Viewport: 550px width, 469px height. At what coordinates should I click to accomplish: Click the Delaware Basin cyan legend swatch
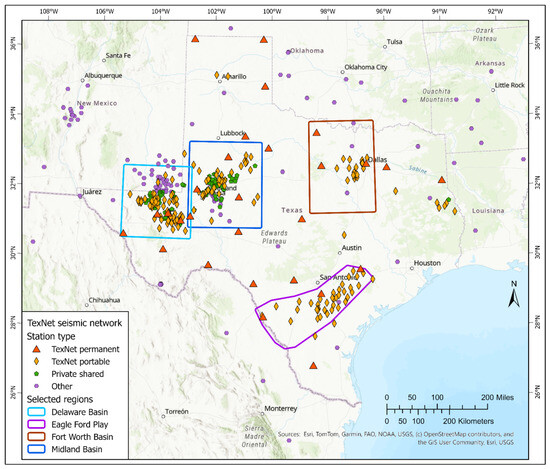36,412
